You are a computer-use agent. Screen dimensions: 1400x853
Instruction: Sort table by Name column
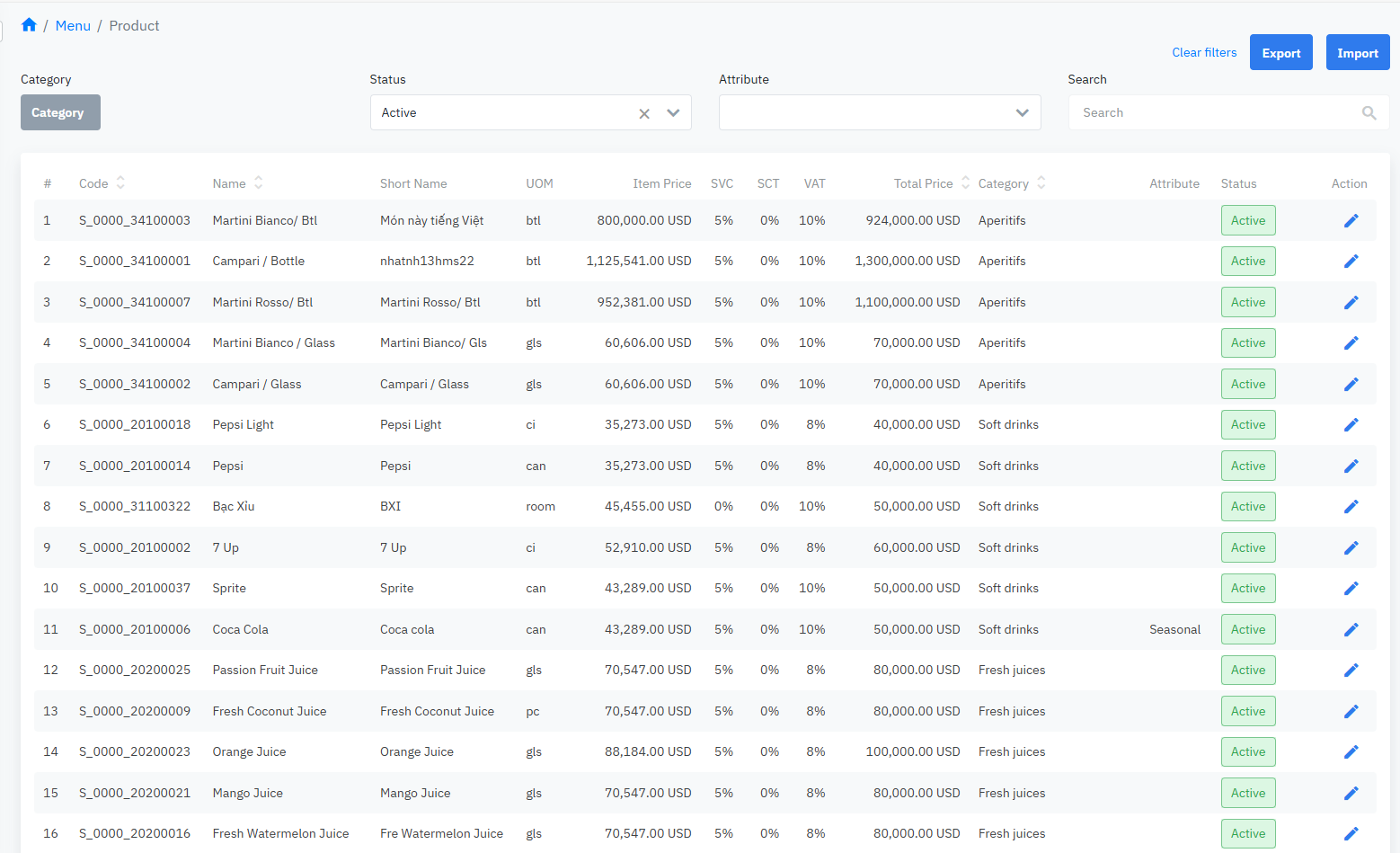pos(258,183)
